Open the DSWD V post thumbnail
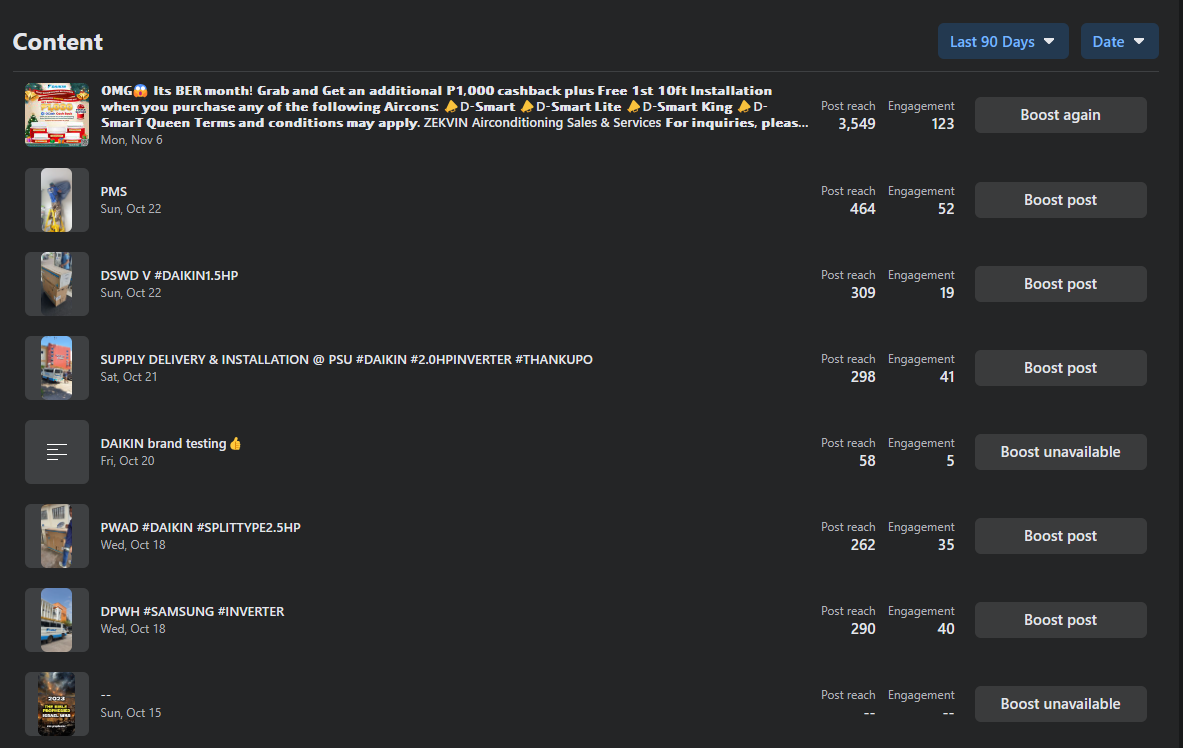Image resolution: width=1183 pixels, height=748 pixels. coord(57,284)
